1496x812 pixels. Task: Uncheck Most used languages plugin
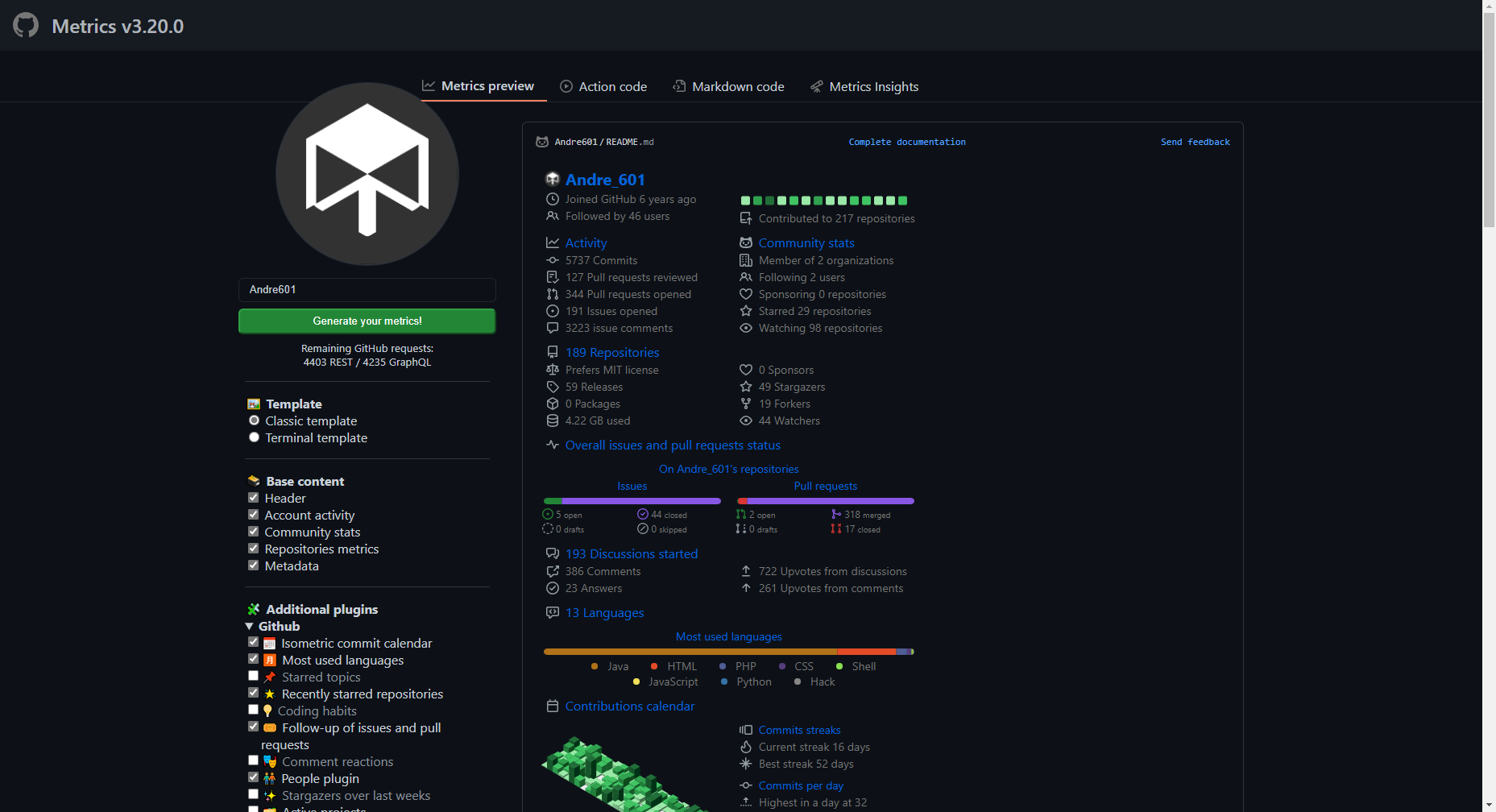tap(254, 659)
